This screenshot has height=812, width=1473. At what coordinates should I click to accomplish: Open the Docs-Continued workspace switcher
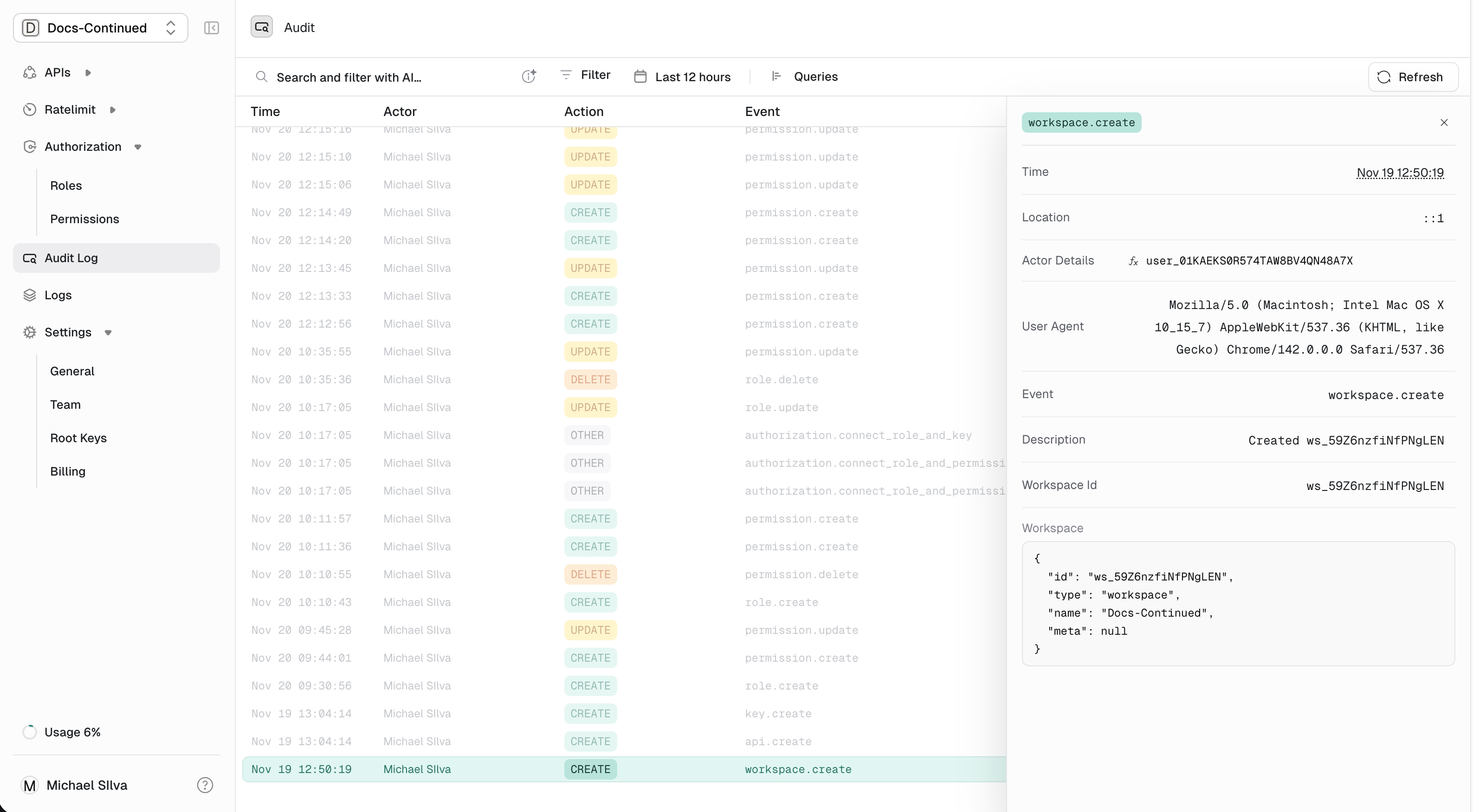tap(101, 28)
